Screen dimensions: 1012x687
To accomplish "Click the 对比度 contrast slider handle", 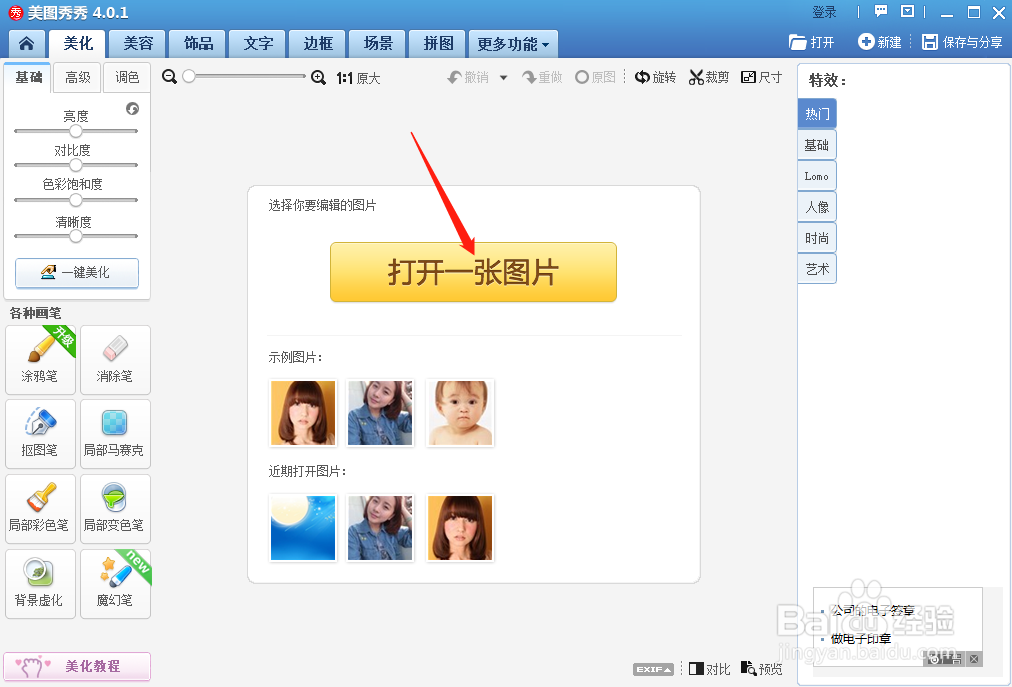I will point(76,165).
